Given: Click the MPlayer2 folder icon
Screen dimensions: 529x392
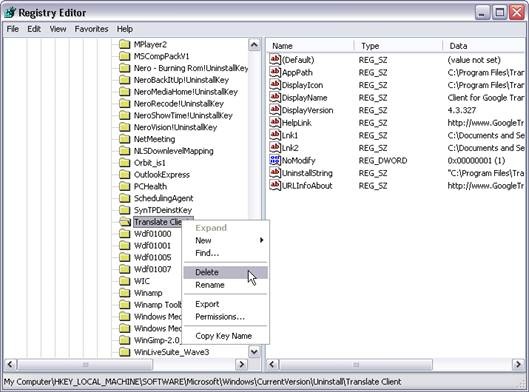Looking at the screenshot, I should click(x=125, y=44).
